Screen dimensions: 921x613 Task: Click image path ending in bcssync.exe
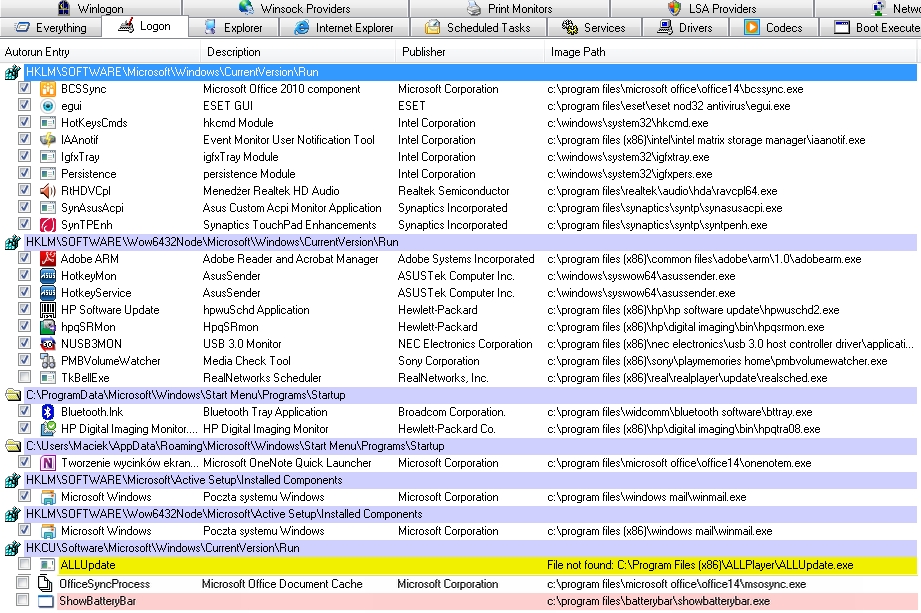pos(675,89)
